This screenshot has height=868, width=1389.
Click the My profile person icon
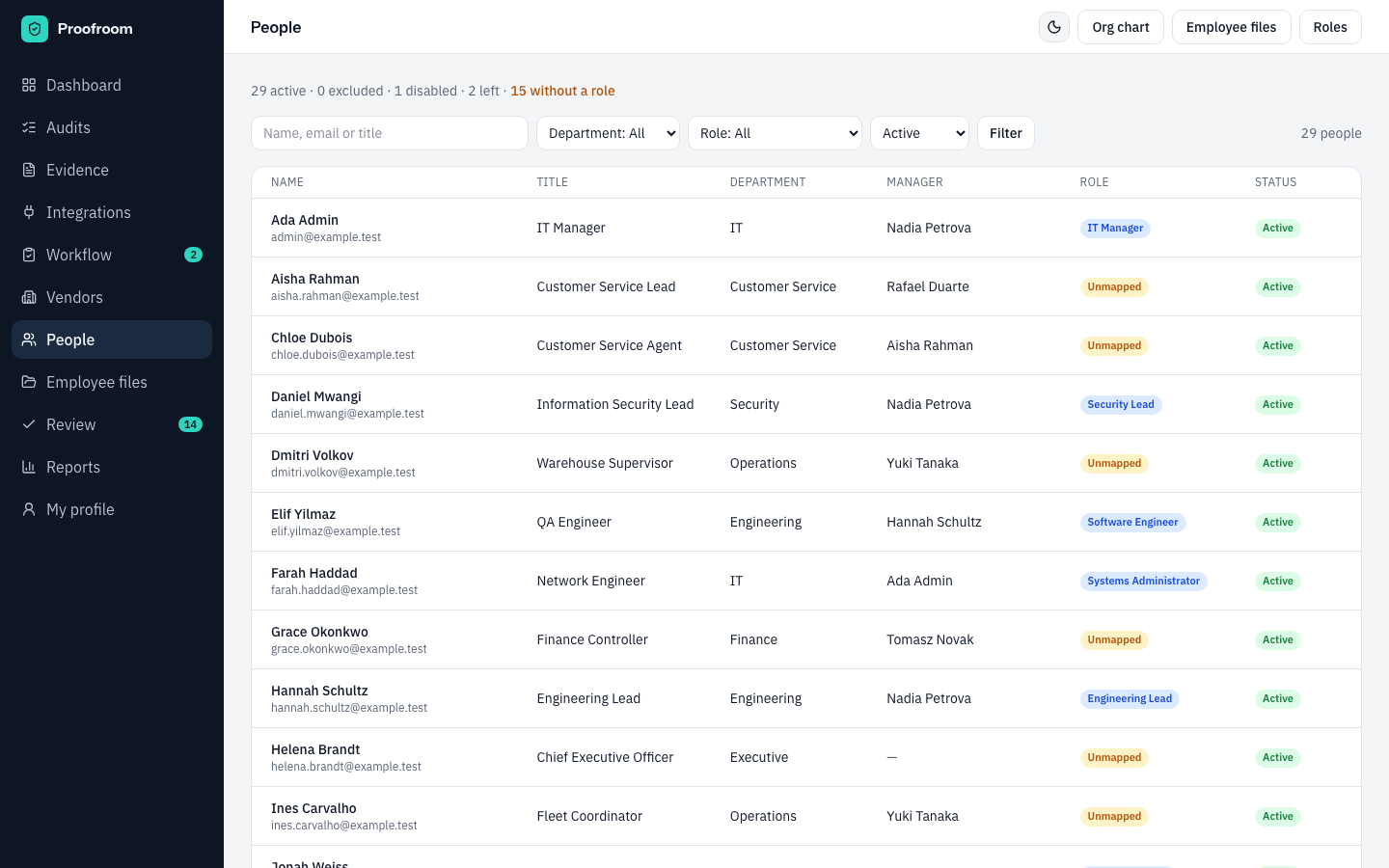tap(29, 509)
